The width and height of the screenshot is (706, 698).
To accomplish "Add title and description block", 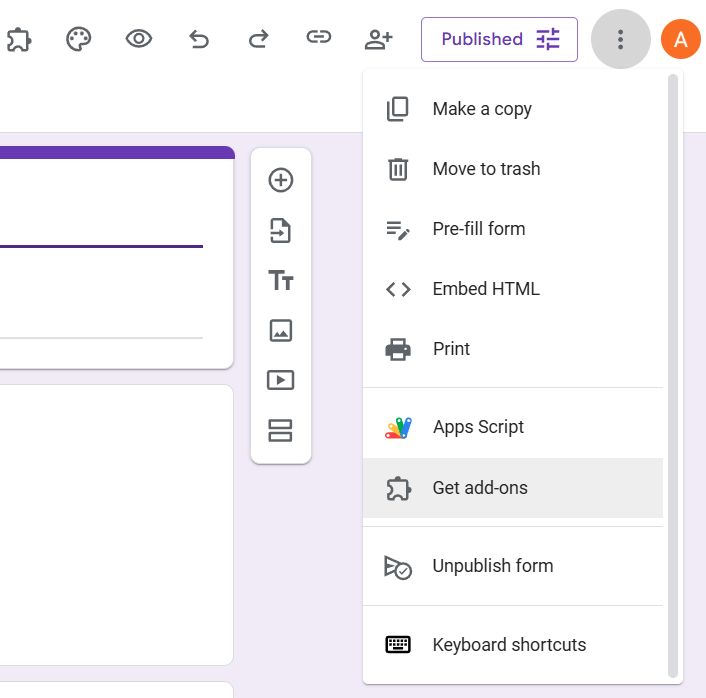I will coord(281,281).
